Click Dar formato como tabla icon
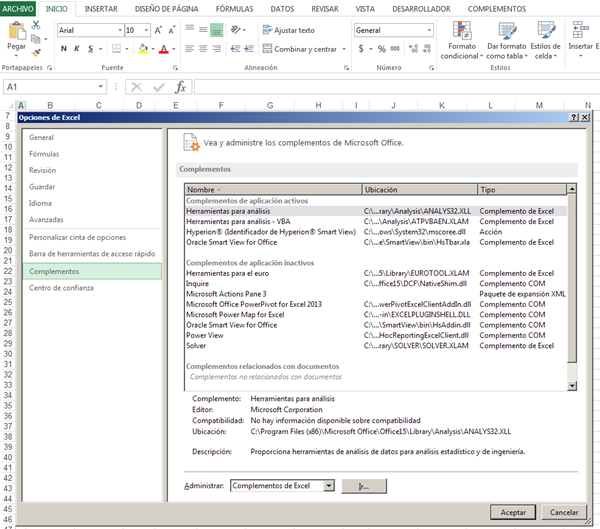 [x=506, y=31]
